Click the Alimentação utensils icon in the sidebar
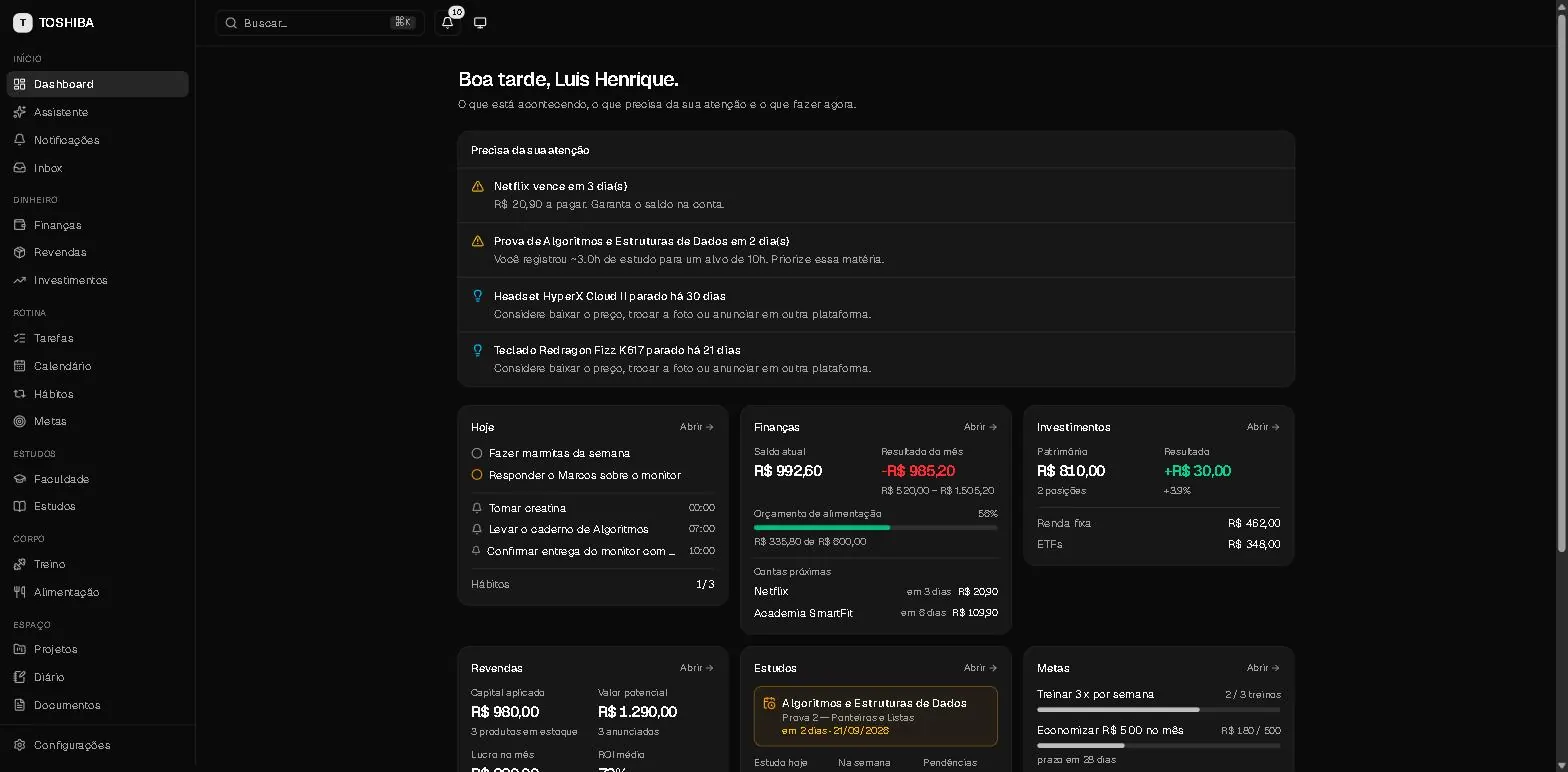1568x772 pixels. 20,592
